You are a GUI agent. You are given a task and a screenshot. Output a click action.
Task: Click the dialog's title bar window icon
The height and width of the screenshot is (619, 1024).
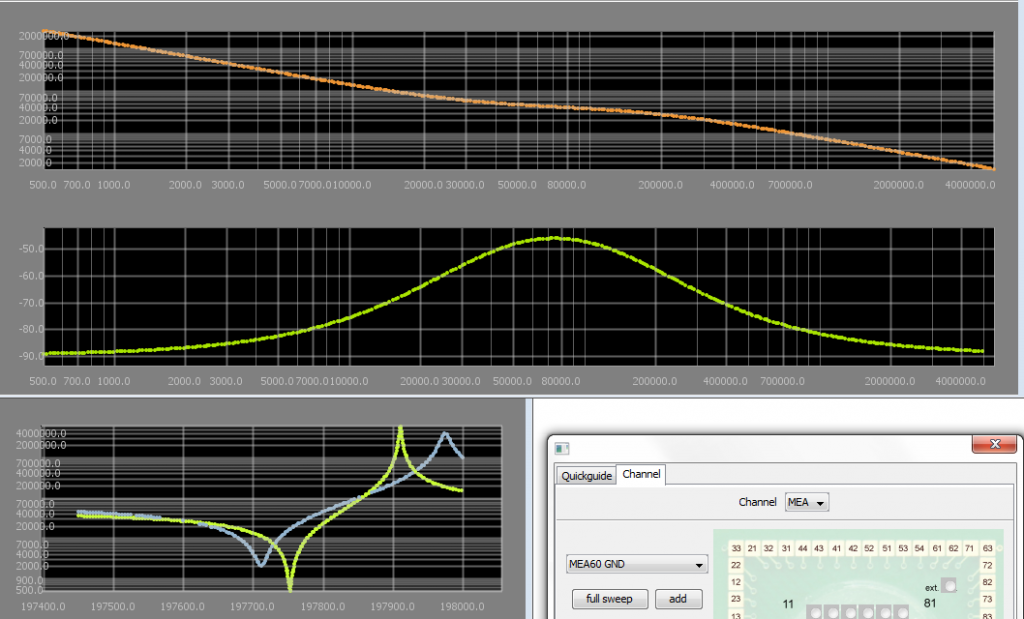click(562, 447)
